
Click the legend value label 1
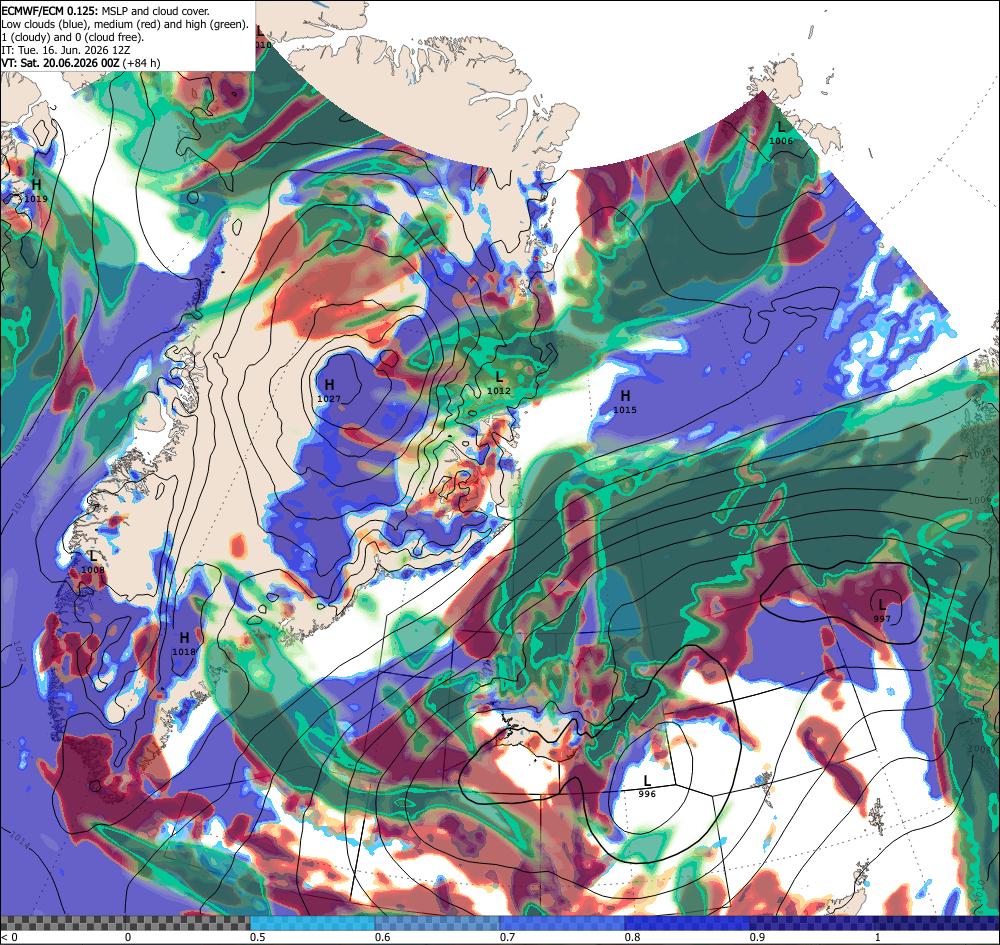click(x=879, y=937)
